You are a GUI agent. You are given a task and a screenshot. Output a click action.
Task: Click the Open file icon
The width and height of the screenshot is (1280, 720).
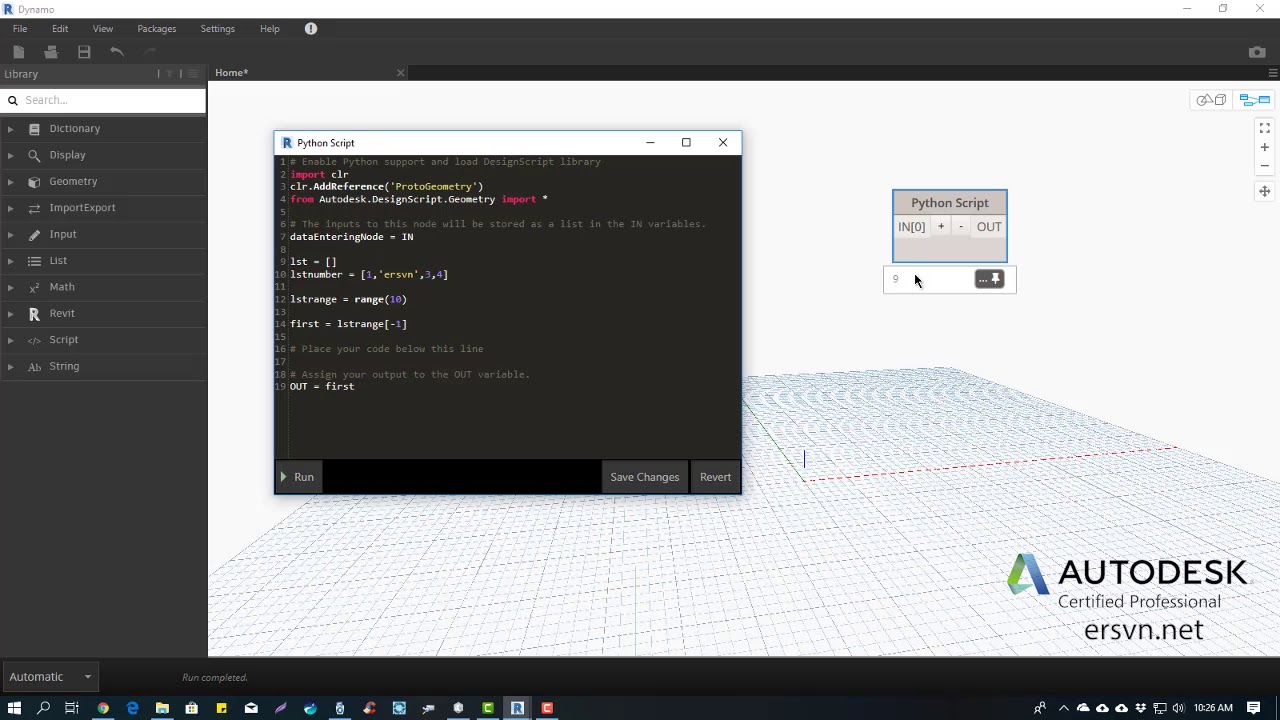[51, 52]
